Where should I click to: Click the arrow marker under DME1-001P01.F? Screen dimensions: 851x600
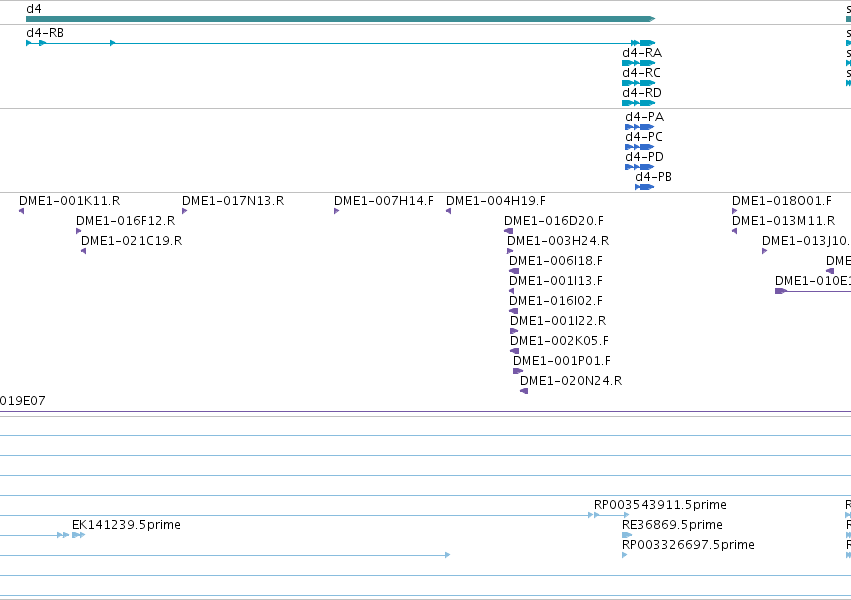518,372
